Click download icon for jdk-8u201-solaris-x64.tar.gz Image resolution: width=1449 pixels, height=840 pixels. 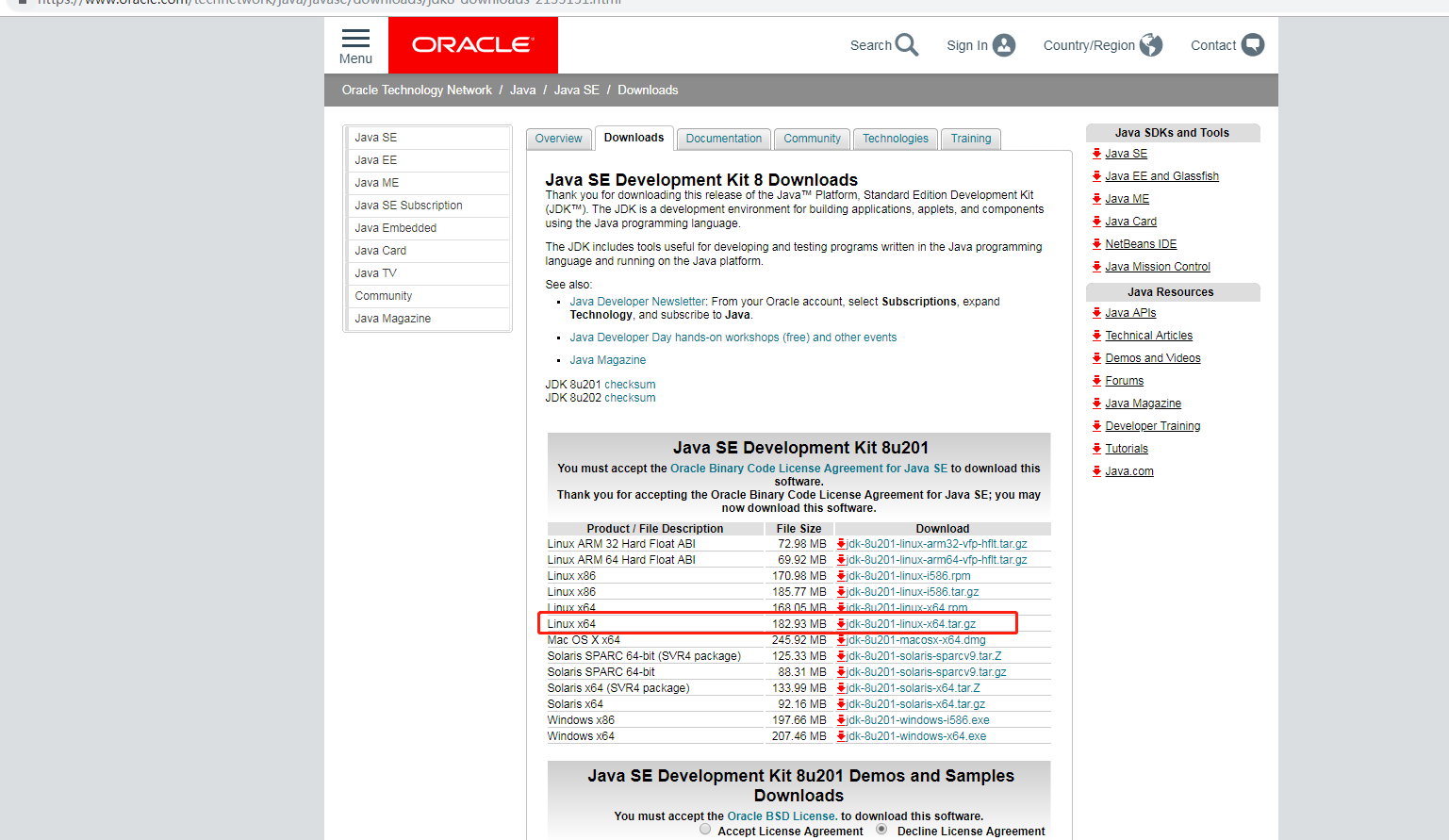coord(841,704)
